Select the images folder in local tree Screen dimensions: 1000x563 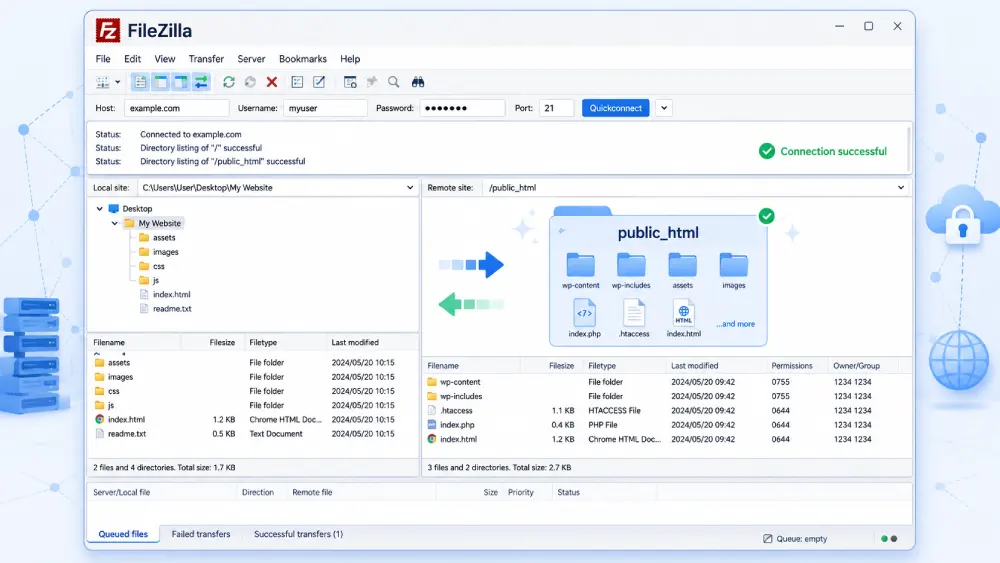coord(165,252)
